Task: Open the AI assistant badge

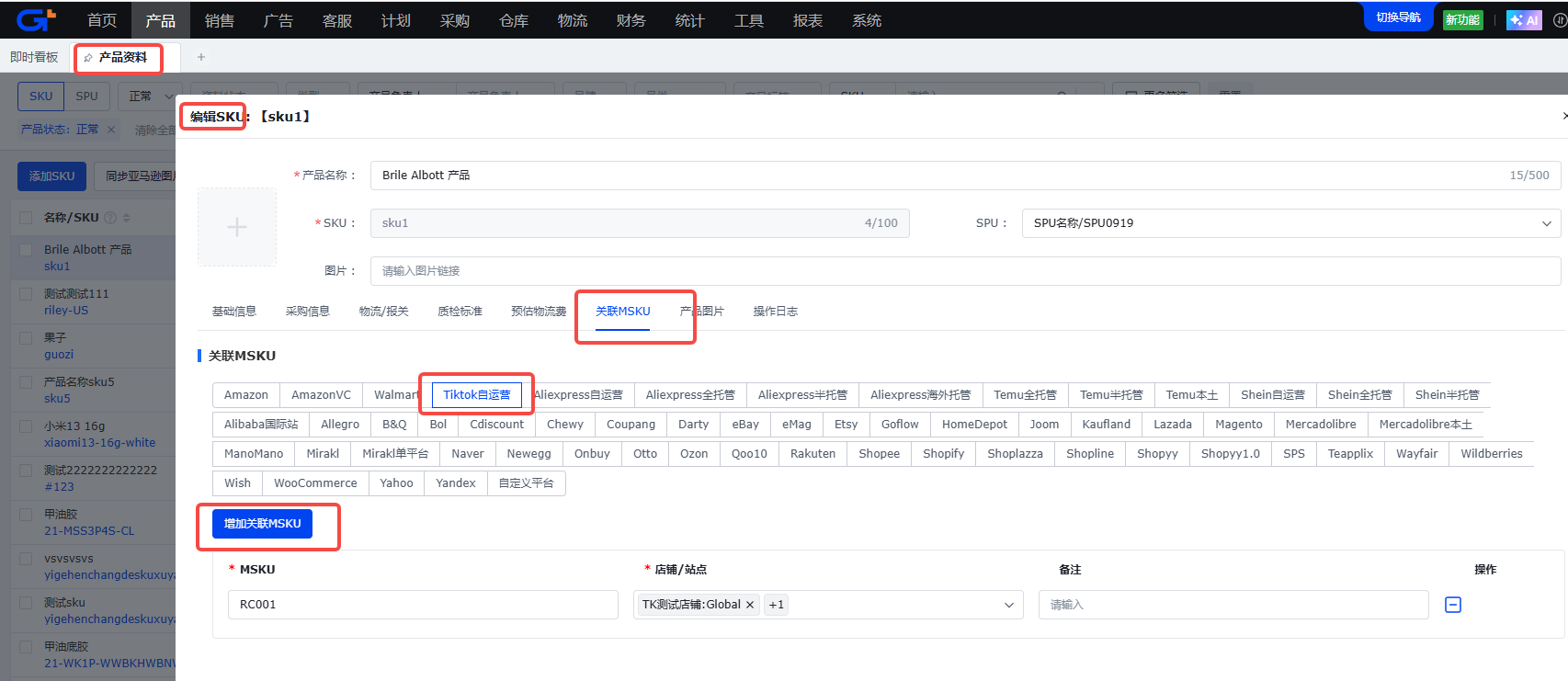Action: tap(1523, 20)
